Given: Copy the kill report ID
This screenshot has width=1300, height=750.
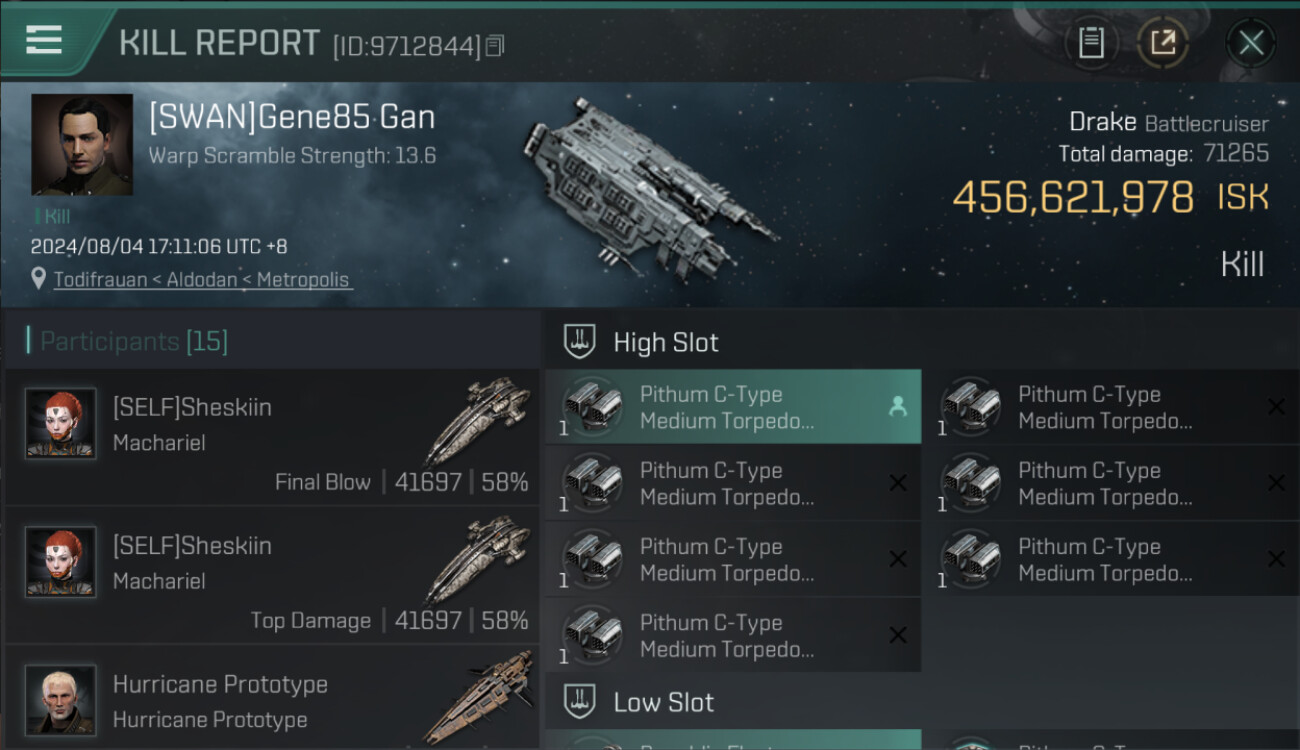Looking at the screenshot, I should pos(495,46).
